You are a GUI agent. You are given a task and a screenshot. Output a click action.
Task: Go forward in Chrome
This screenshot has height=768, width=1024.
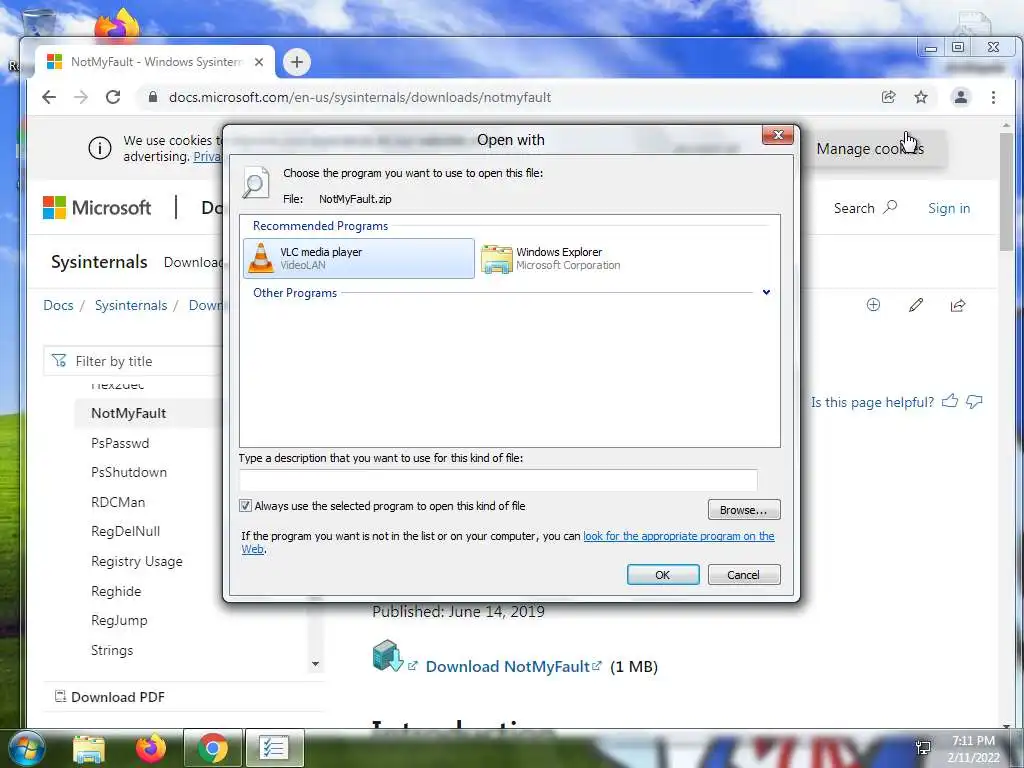pos(81,97)
